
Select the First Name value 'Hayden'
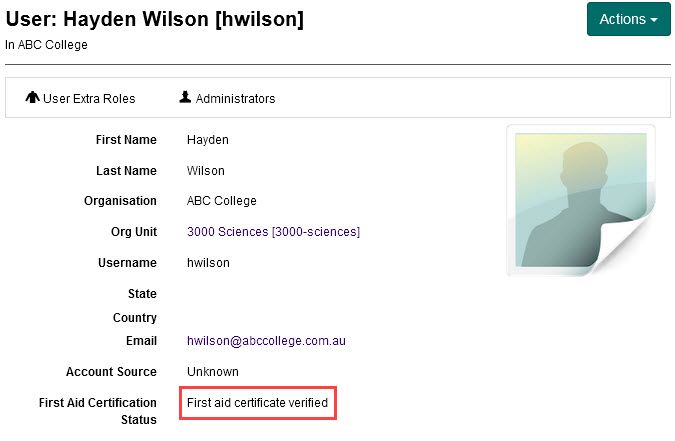pos(207,140)
